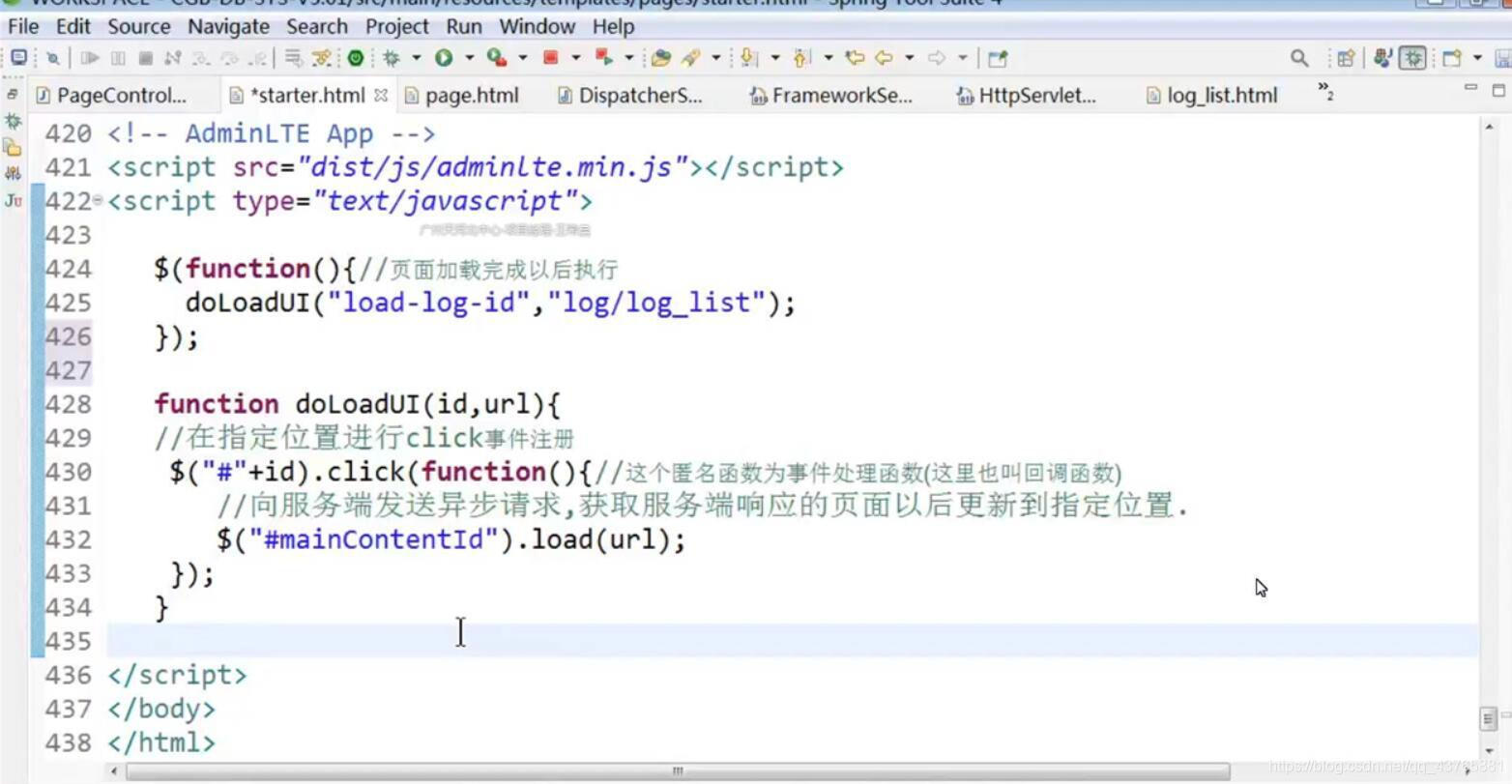Open the Run menu

coord(464,26)
